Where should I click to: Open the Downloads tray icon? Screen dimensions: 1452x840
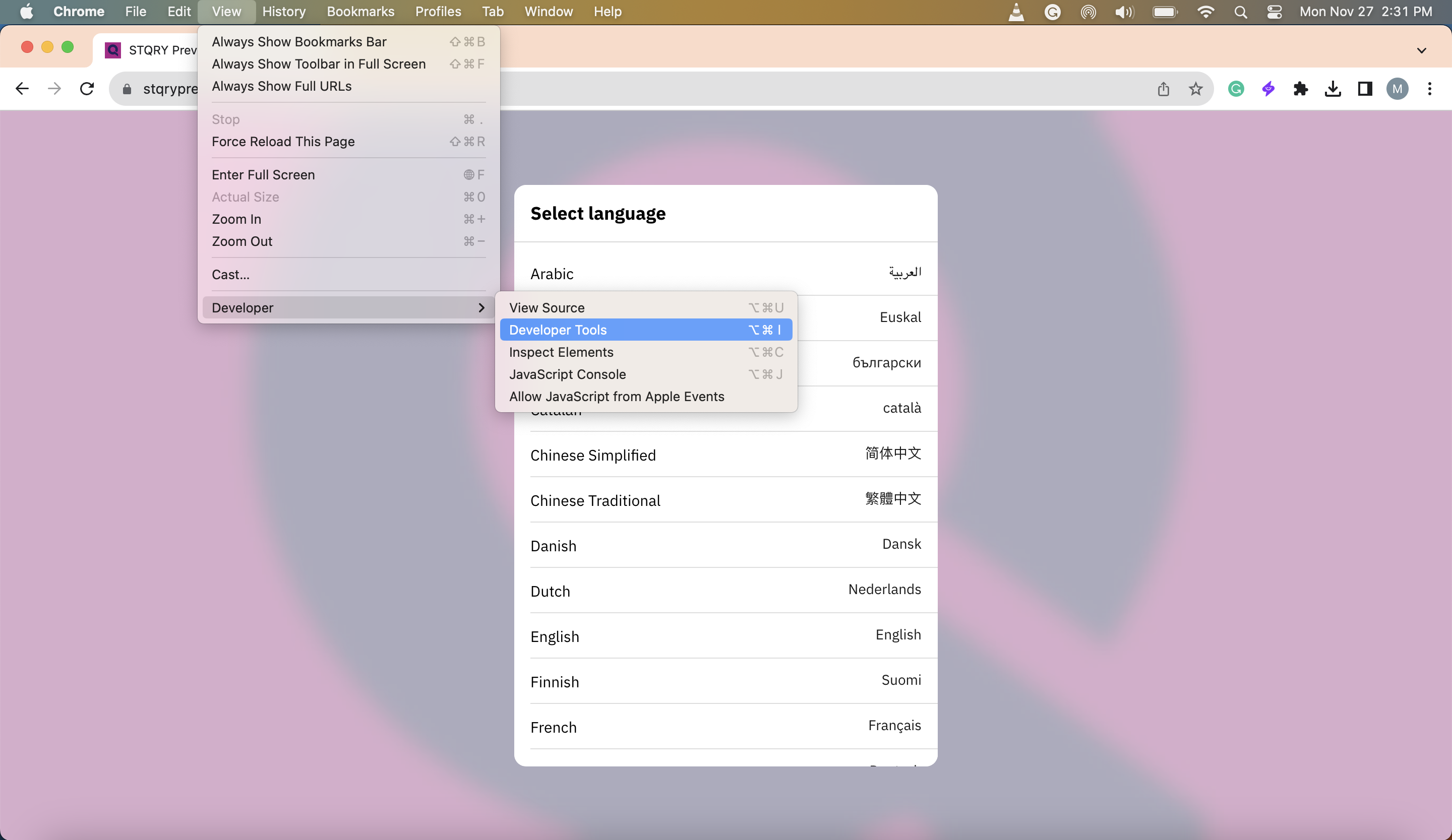pyautogui.click(x=1333, y=89)
